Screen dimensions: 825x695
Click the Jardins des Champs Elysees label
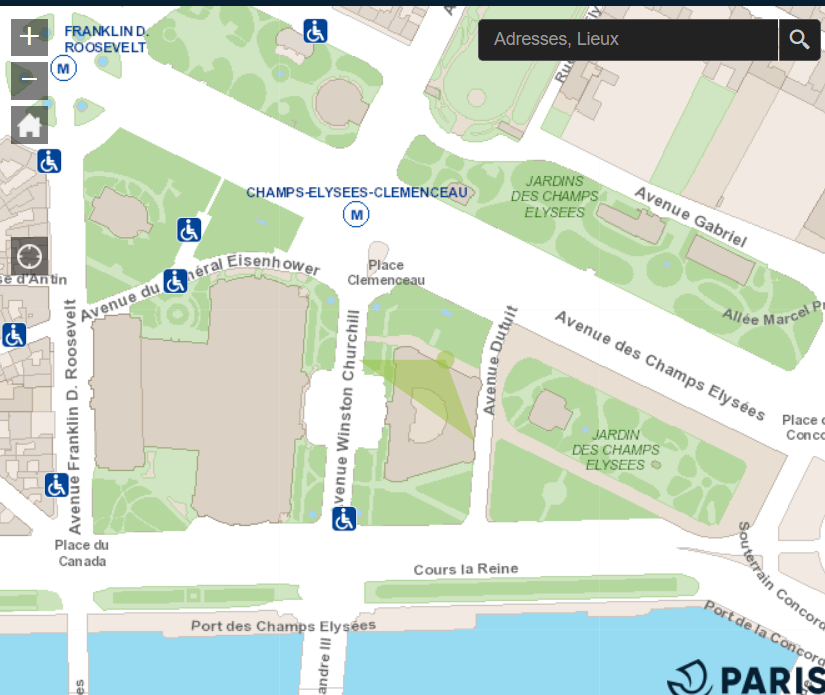click(x=554, y=196)
